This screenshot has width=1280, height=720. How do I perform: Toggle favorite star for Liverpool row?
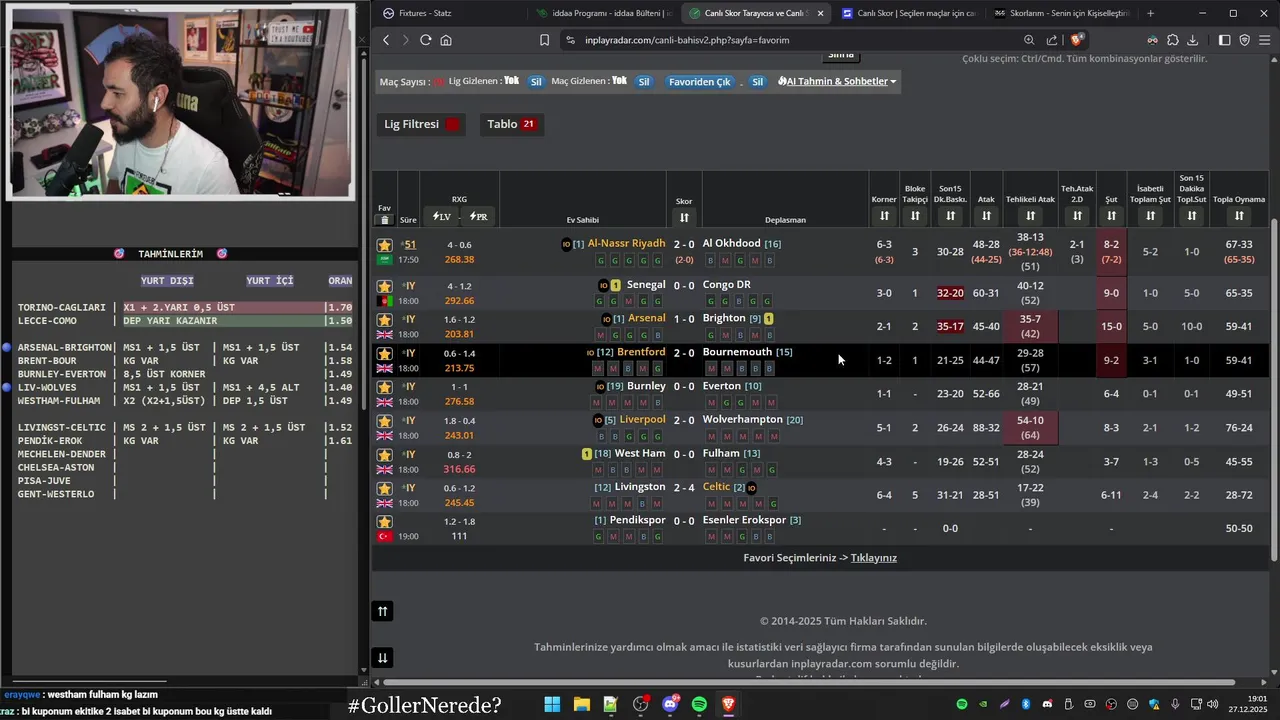pyautogui.click(x=384, y=422)
